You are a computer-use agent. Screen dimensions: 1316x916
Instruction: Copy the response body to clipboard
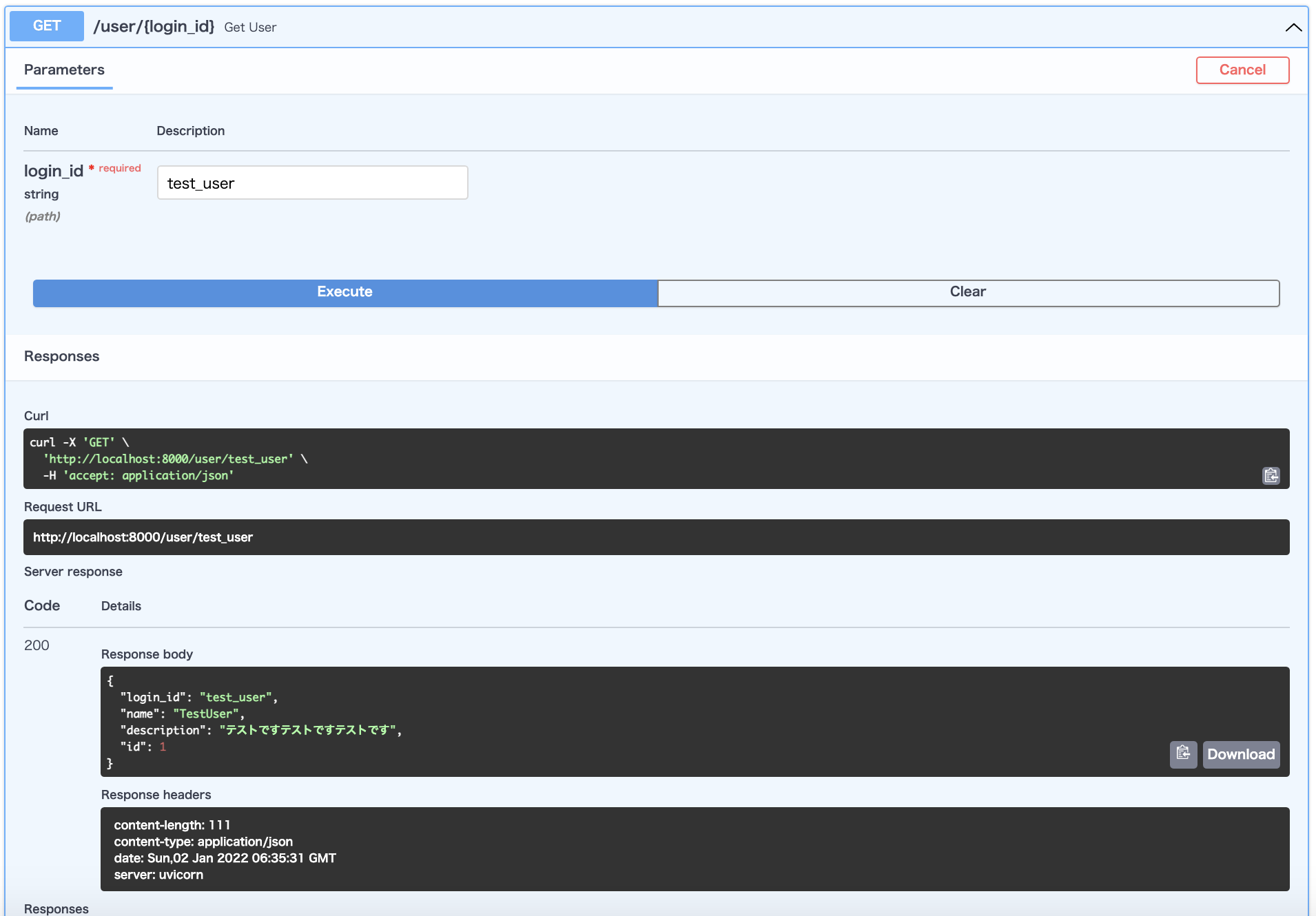tap(1183, 754)
